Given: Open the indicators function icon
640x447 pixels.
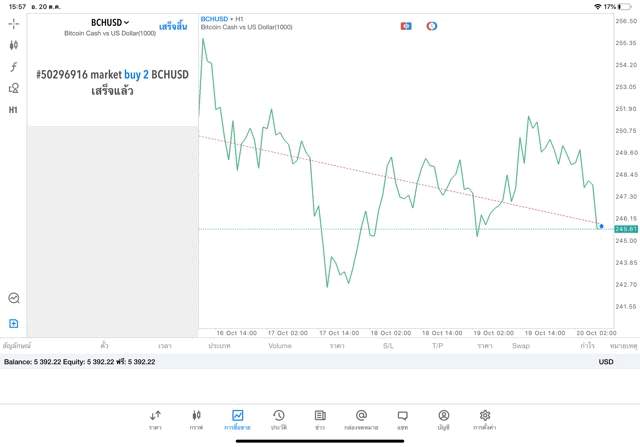Looking at the screenshot, I should 13,67.
